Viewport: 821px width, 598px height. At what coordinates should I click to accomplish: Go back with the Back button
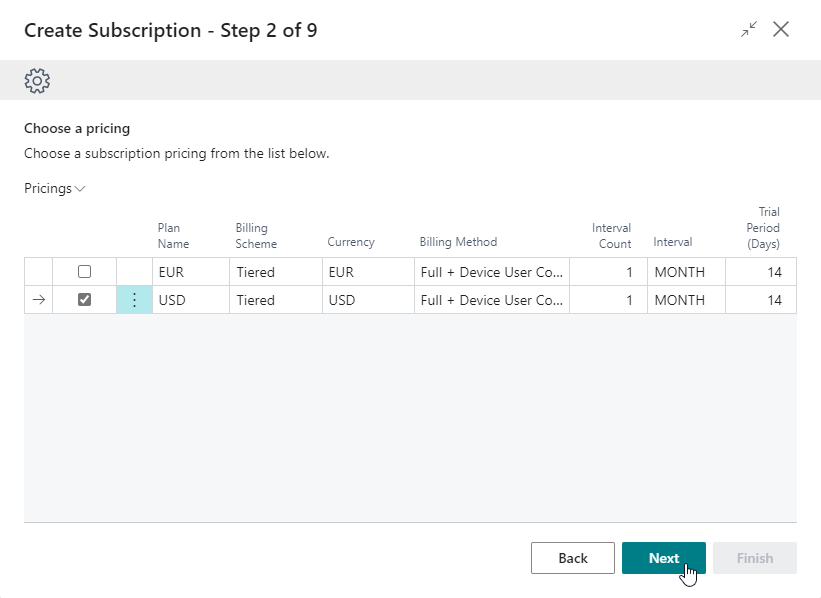(x=572, y=558)
